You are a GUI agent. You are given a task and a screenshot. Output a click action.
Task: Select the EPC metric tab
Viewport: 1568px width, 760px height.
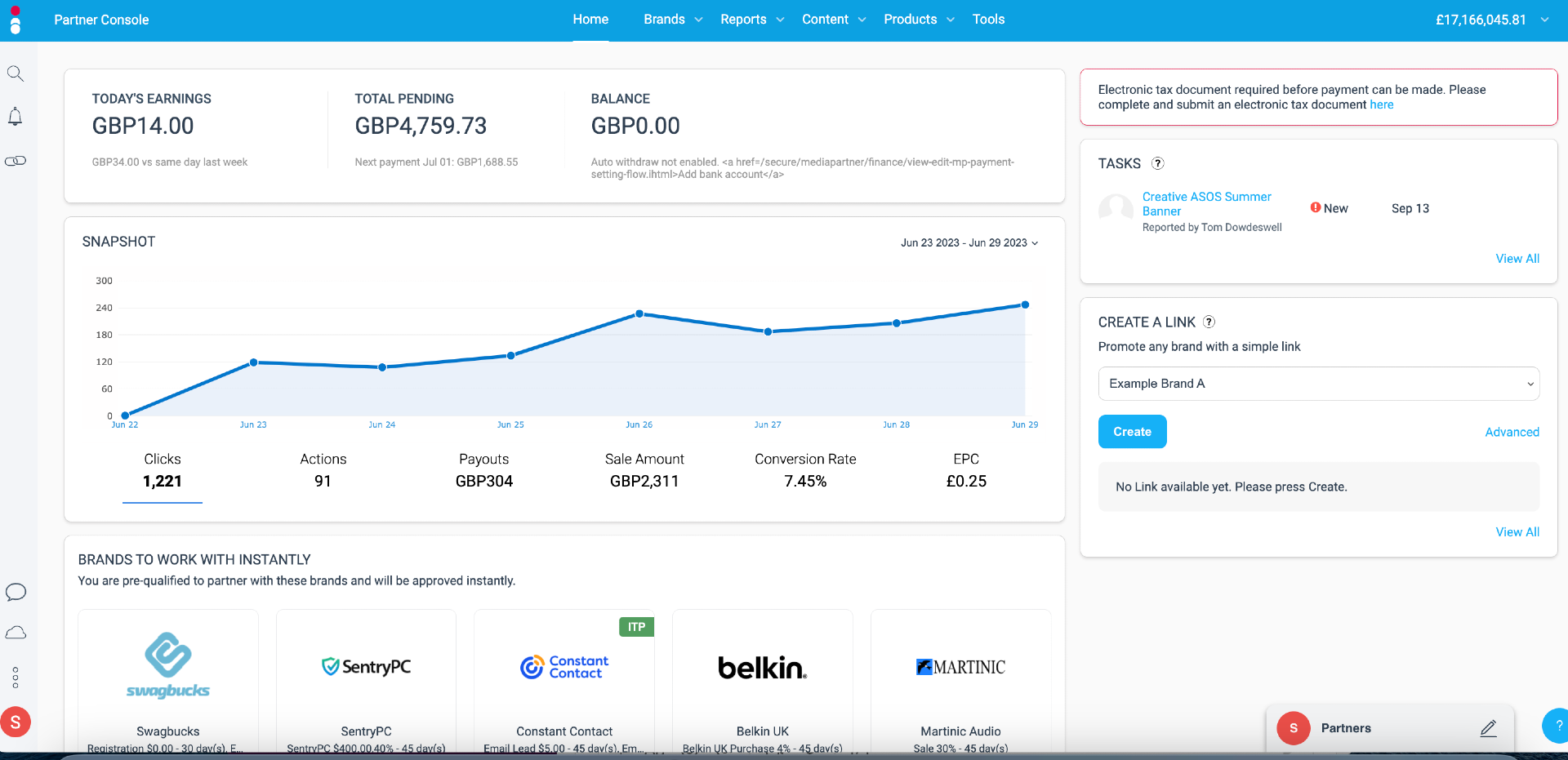click(966, 471)
